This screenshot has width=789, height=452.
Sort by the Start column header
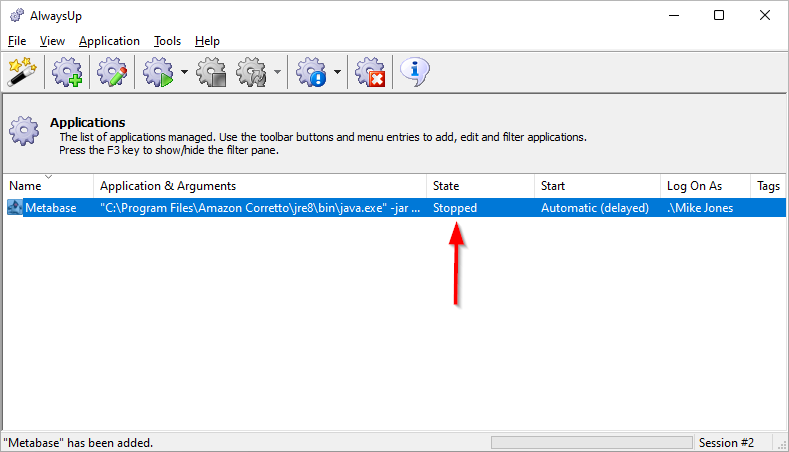coord(597,186)
